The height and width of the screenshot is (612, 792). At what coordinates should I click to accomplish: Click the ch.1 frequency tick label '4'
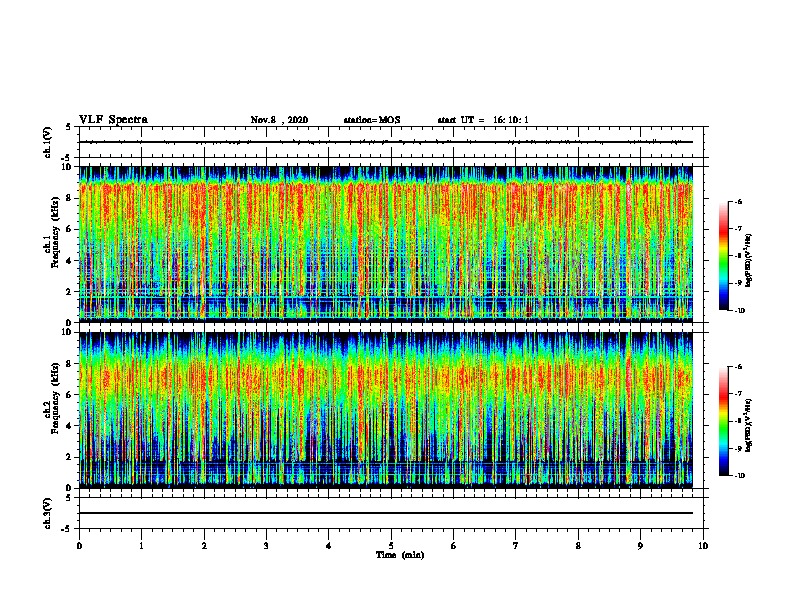point(69,261)
